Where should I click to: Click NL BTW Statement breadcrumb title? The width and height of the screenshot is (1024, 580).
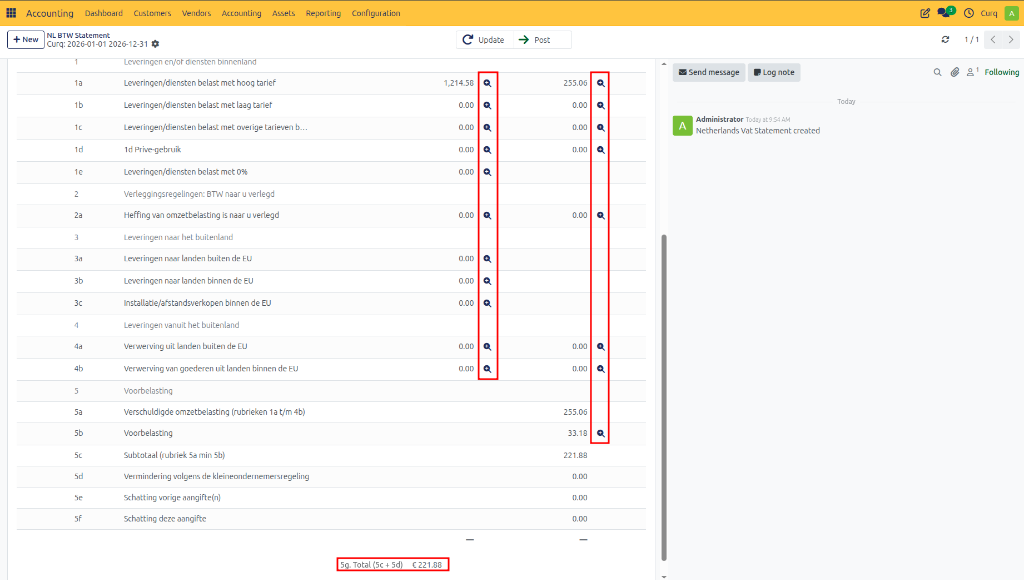coord(78,35)
